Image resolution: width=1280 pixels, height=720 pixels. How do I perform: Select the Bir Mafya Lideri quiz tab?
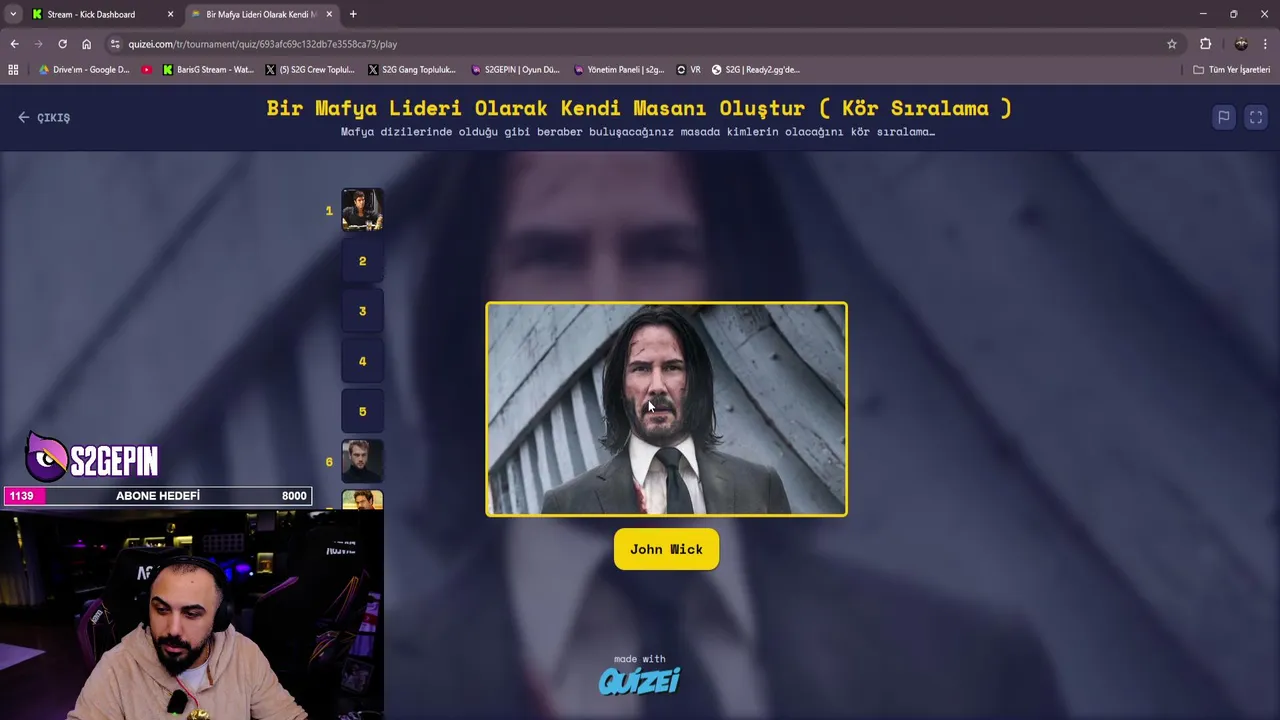click(260, 14)
